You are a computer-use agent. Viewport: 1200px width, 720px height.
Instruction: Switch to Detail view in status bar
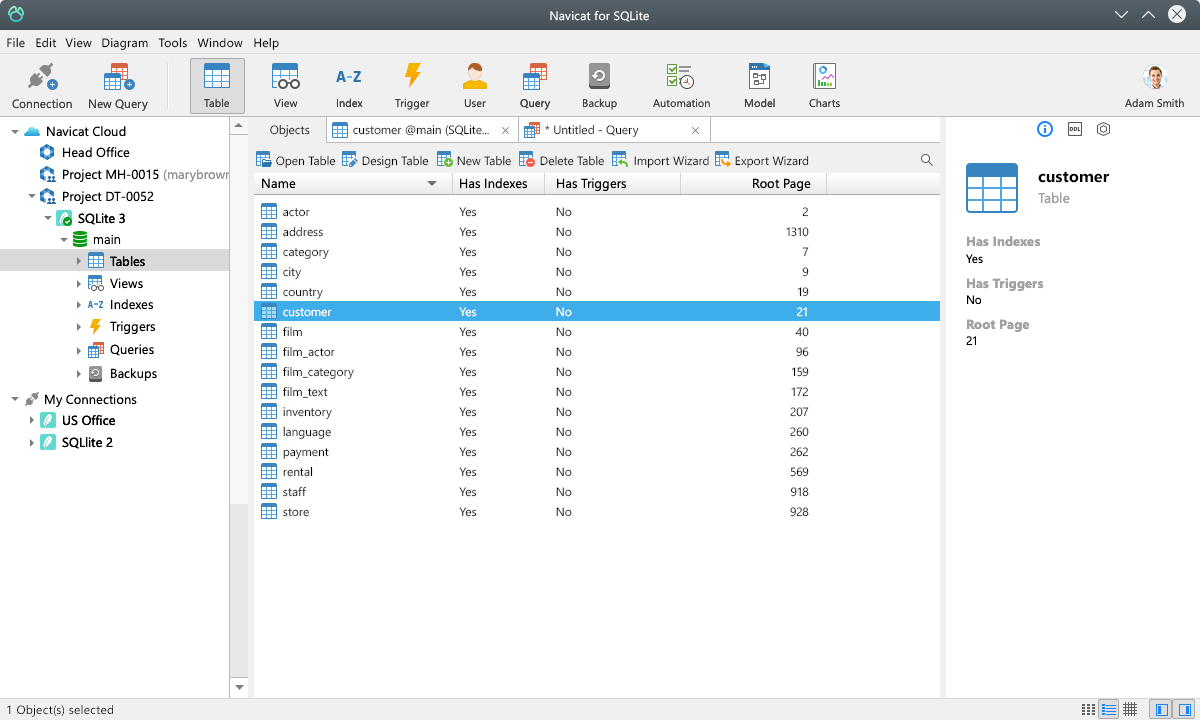[1109, 709]
